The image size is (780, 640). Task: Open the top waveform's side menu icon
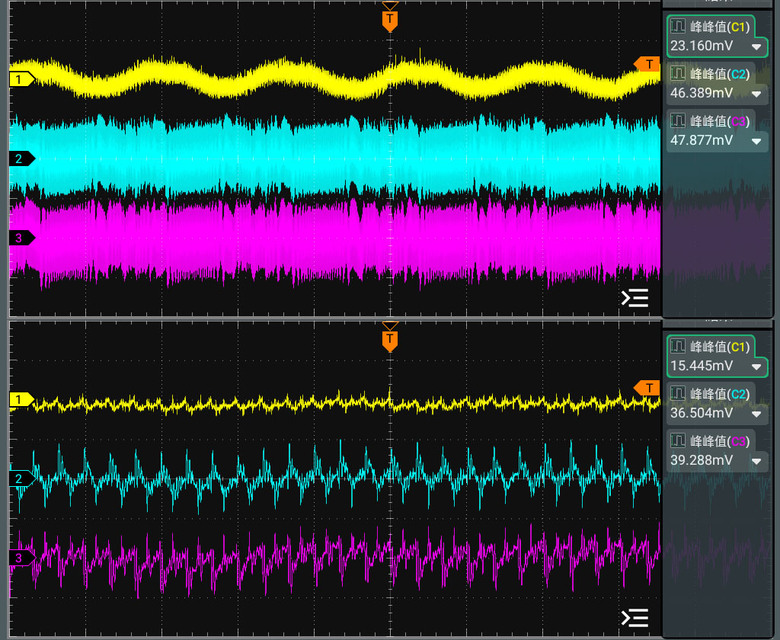pos(635,298)
